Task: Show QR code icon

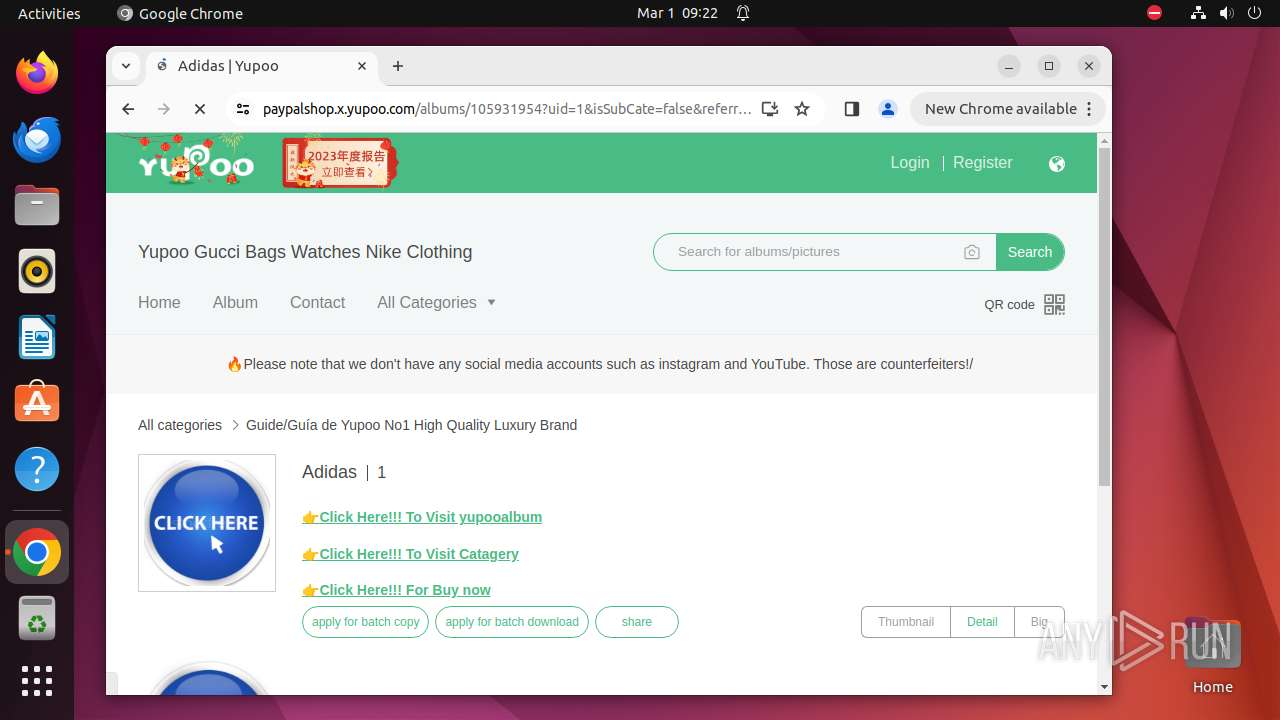Action: coord(1054,304)
